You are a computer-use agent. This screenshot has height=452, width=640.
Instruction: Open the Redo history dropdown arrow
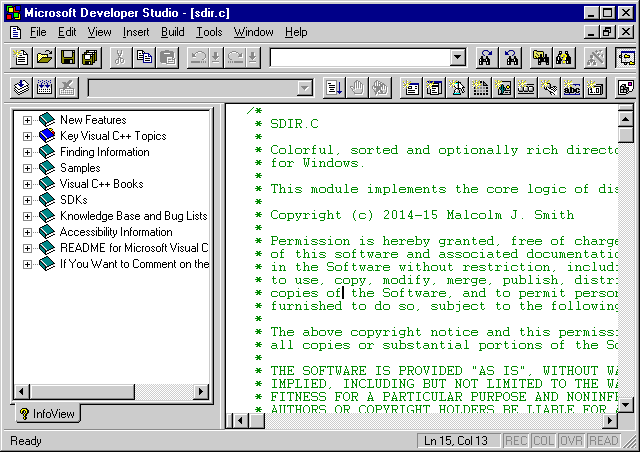pyautogui.click(x=253, y=58)
